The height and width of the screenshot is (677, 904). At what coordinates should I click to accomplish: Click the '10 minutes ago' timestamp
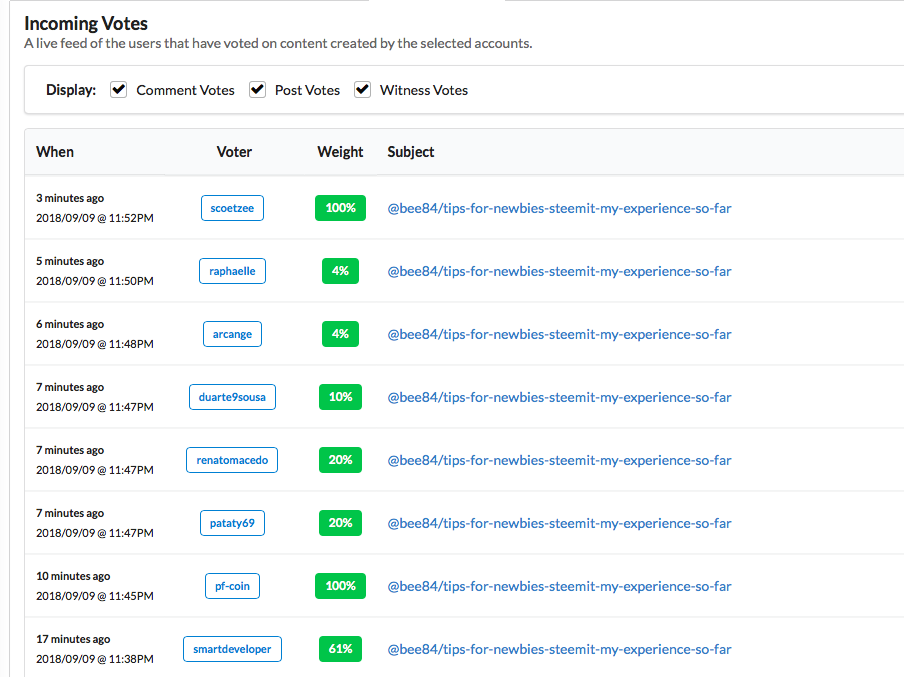click(x=73, y=576)
